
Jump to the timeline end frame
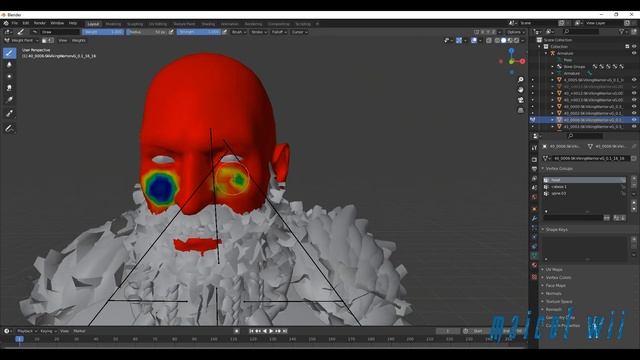(285, 331)
